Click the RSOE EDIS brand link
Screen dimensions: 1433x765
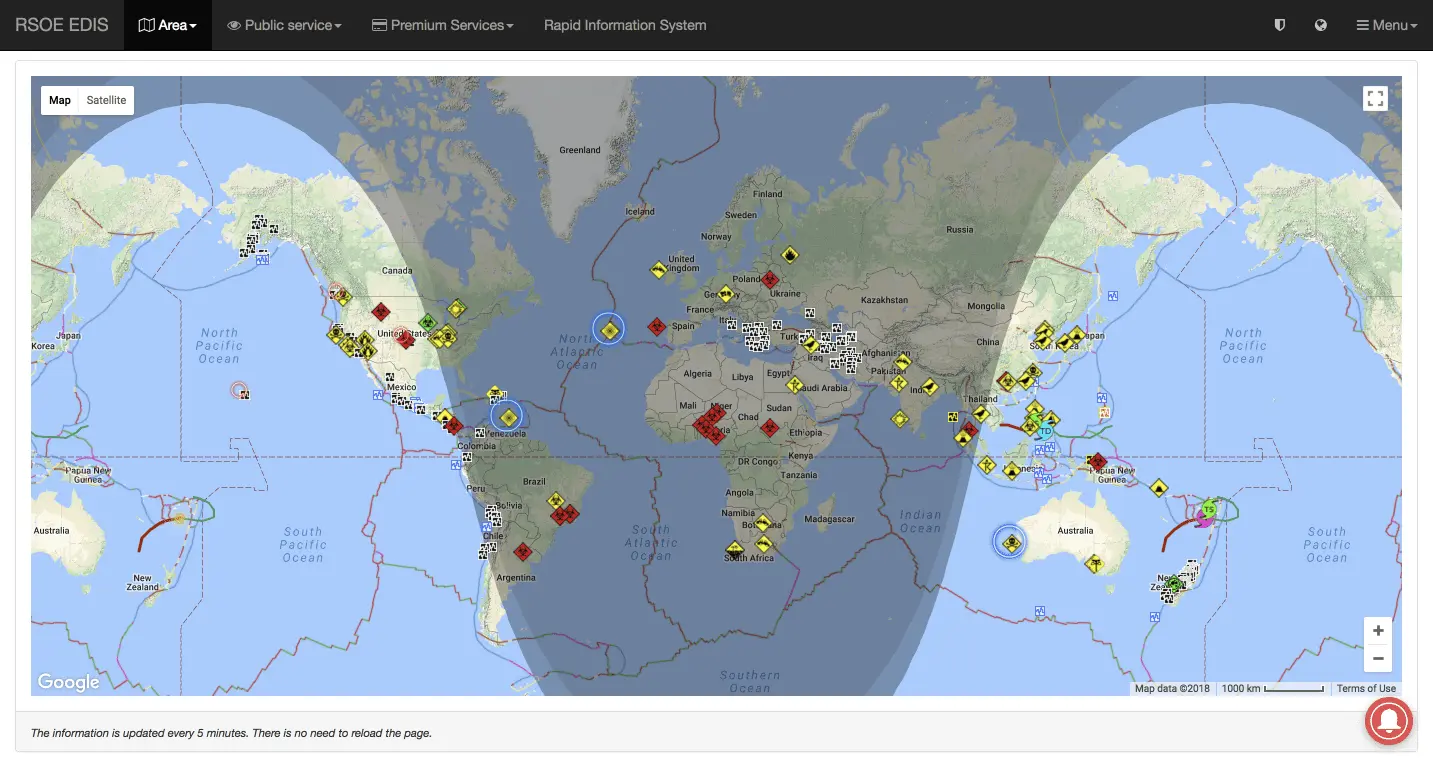pyautogui.click(x=62, y=25)
